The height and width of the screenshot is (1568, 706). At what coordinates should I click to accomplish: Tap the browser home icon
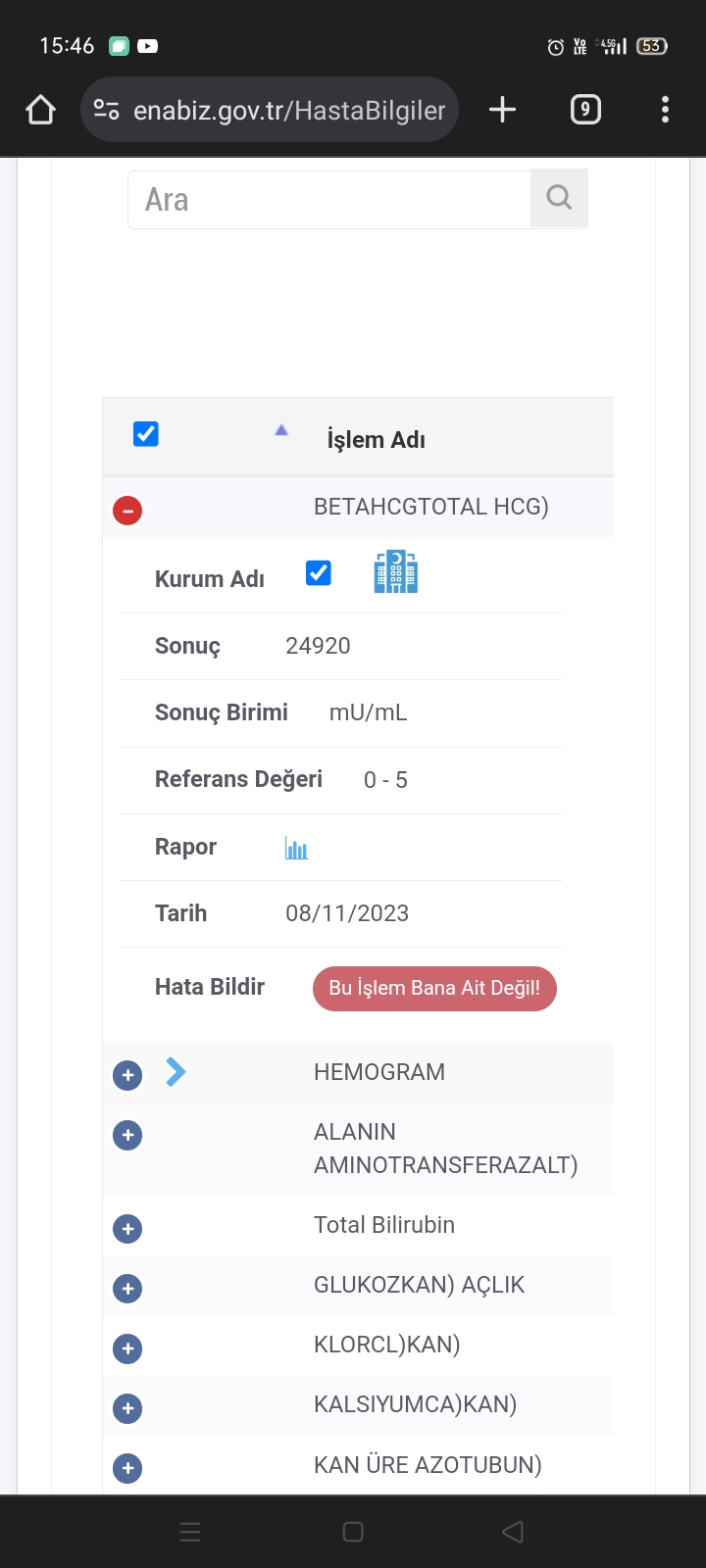coord(40,110)
